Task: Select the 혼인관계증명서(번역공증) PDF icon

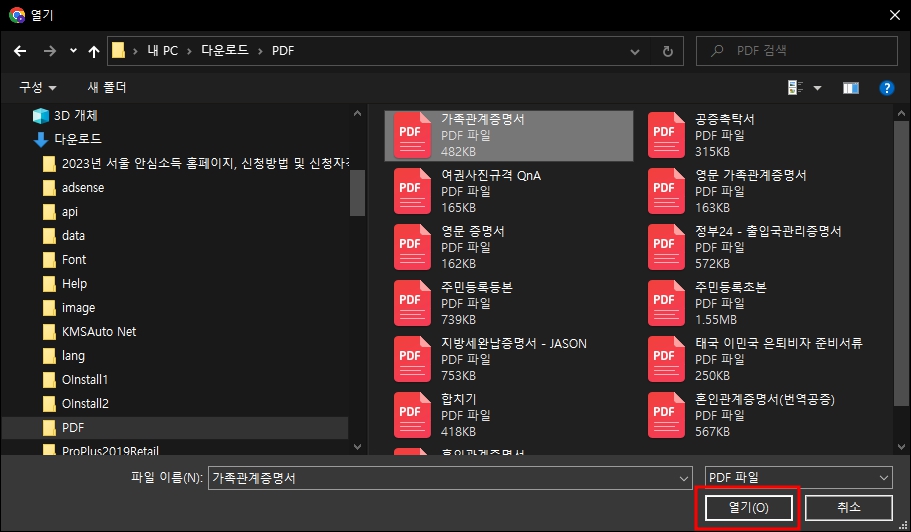Action: [666, 415]
